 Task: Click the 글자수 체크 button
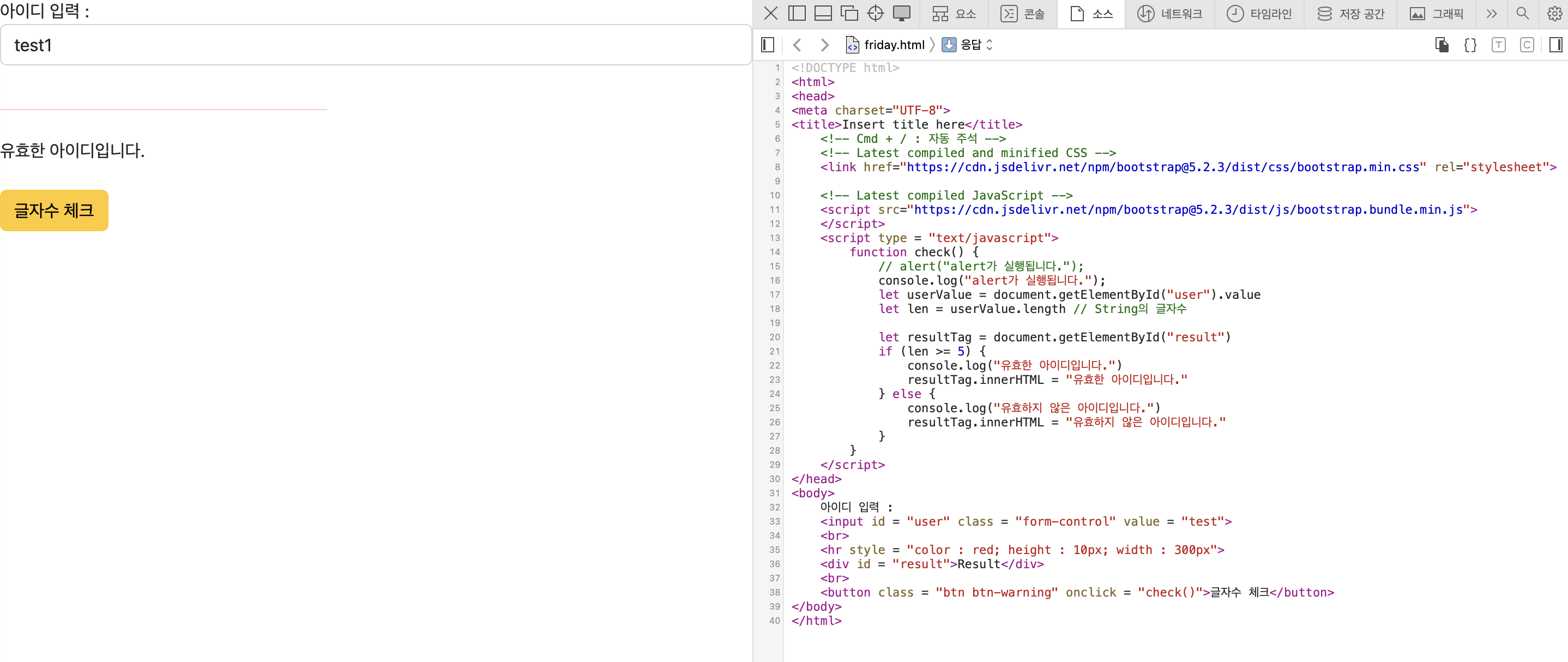pos(54,210)
